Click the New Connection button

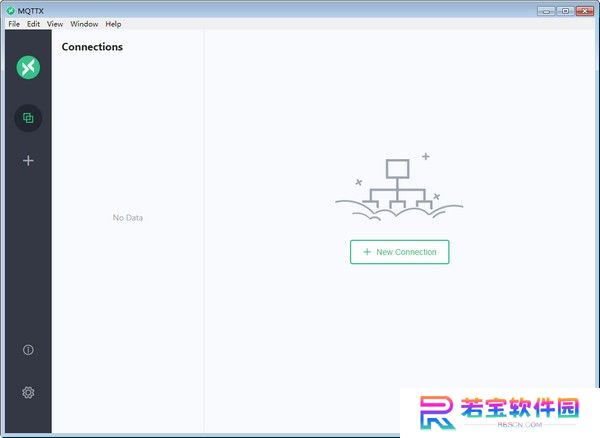coord(399,252)
